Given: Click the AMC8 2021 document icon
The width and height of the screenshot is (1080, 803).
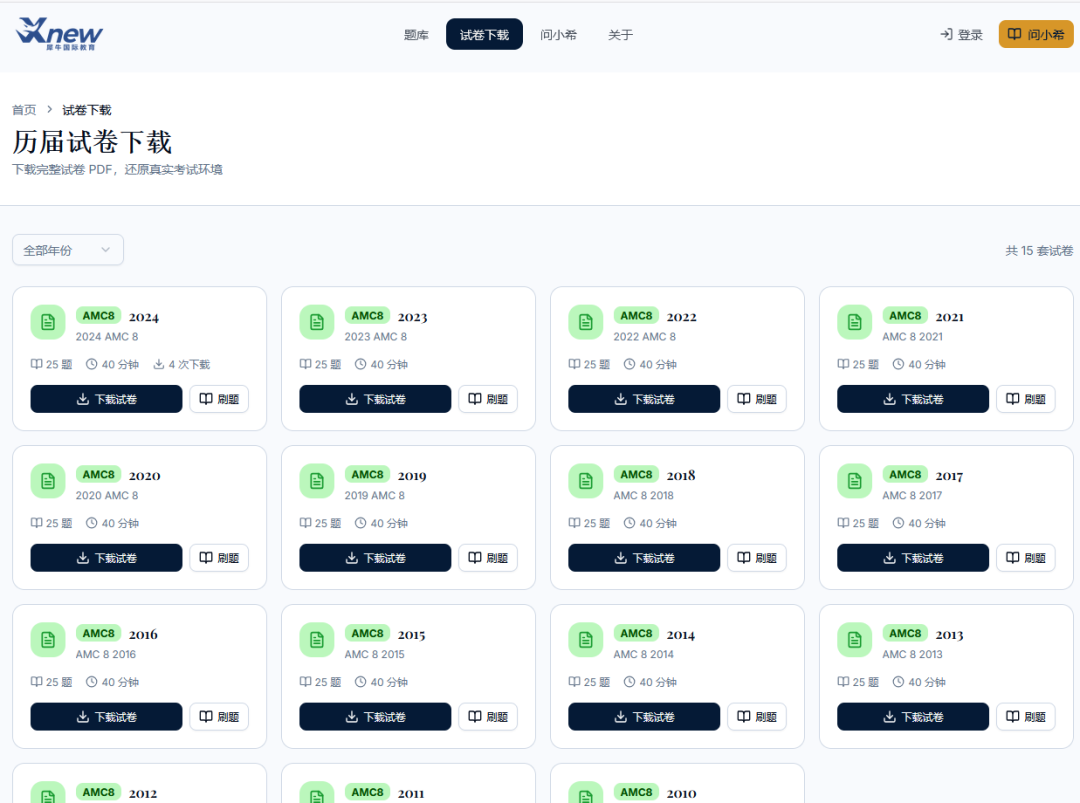Looking at the screenshot, I should tap(855, 322).
